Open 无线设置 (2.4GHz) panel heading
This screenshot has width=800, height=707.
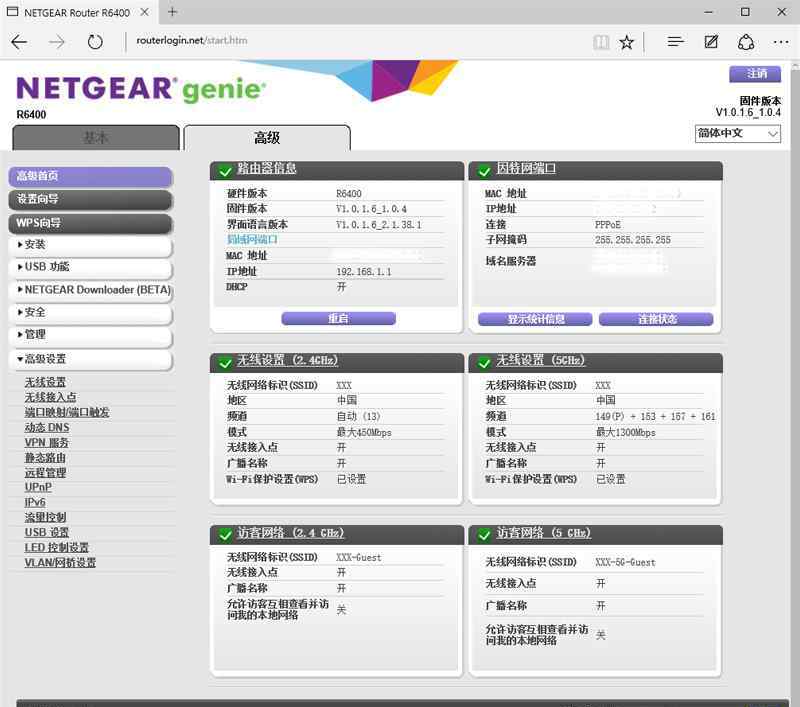click(x=287, y=361)
